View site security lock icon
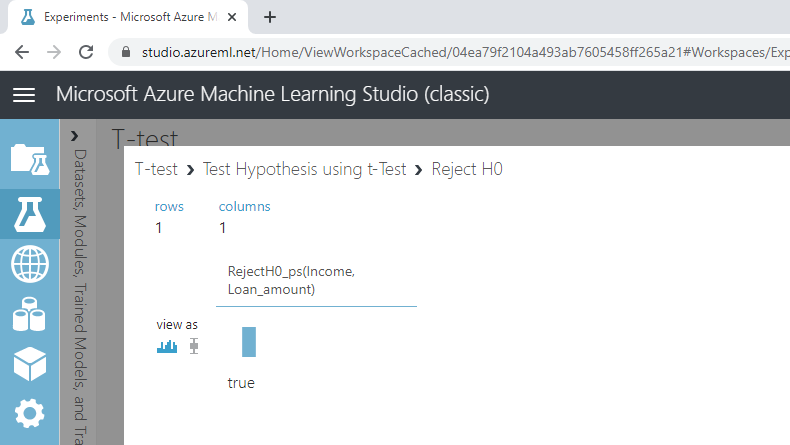This screenshot has width=790, height=445. 126,52
